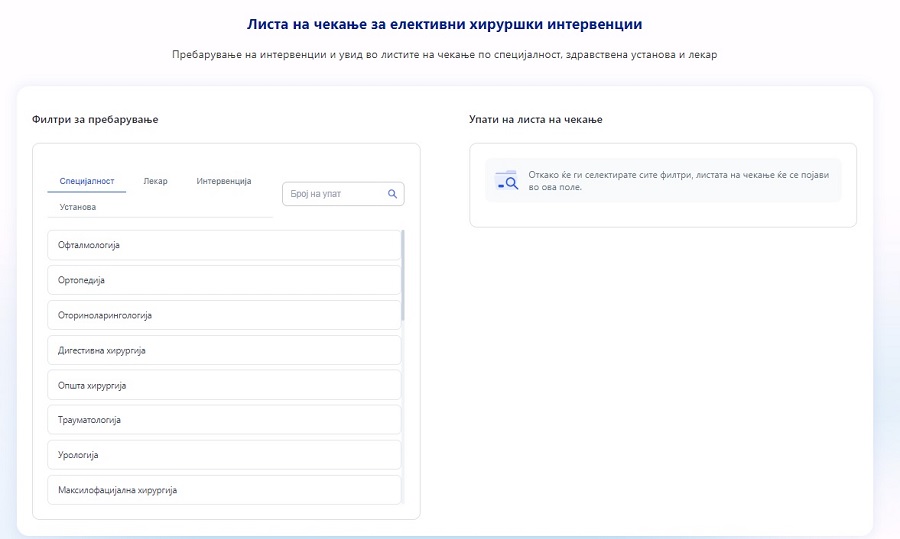Click the Филтри за пребарување heading

pos(95,120)
